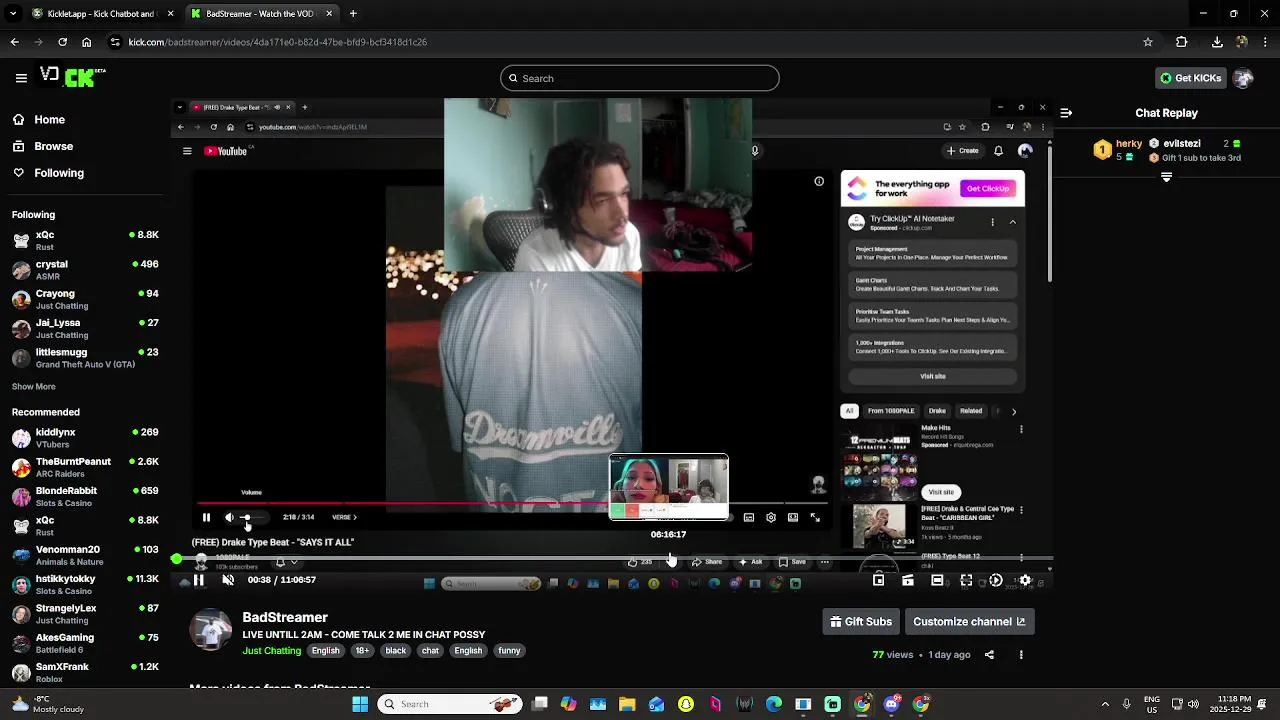The width and height of the screenshot is (1280, 720).
Task: Pause the Kick VOD playback
Action: (199, 580)
